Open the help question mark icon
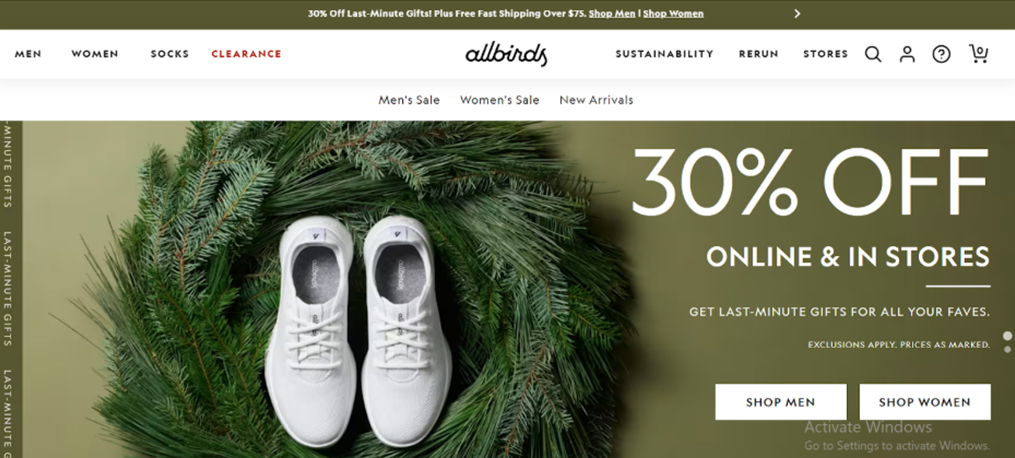Viewport: 1015px width, 458px height. pos(941,54)
